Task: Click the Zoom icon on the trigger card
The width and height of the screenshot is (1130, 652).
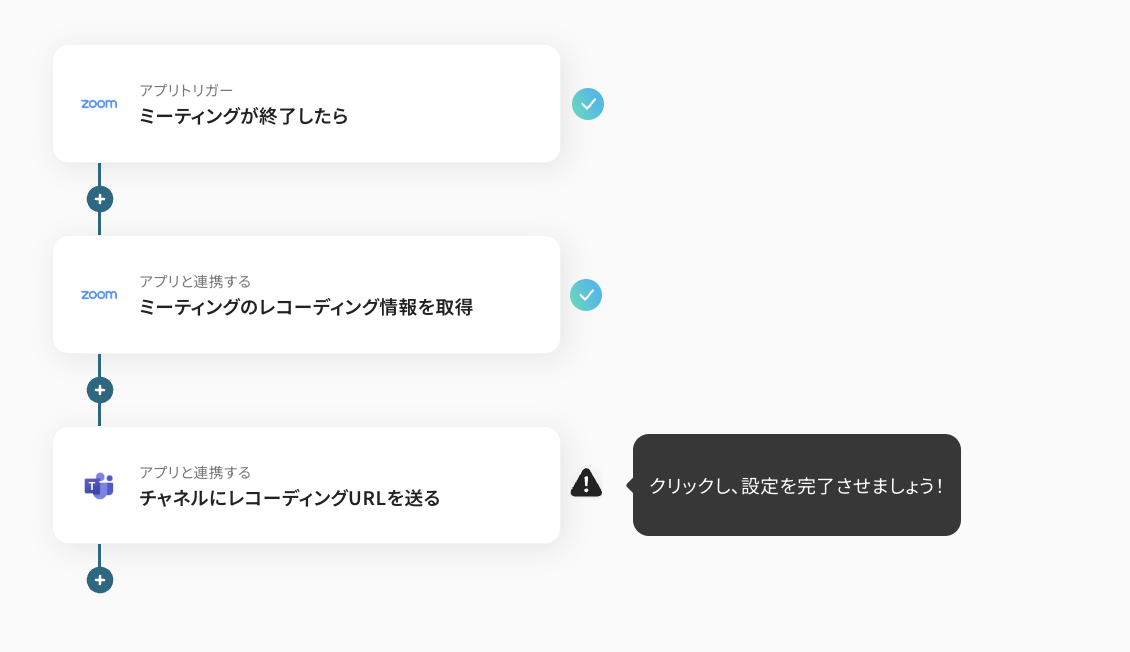Action: [x=99, y=103]
